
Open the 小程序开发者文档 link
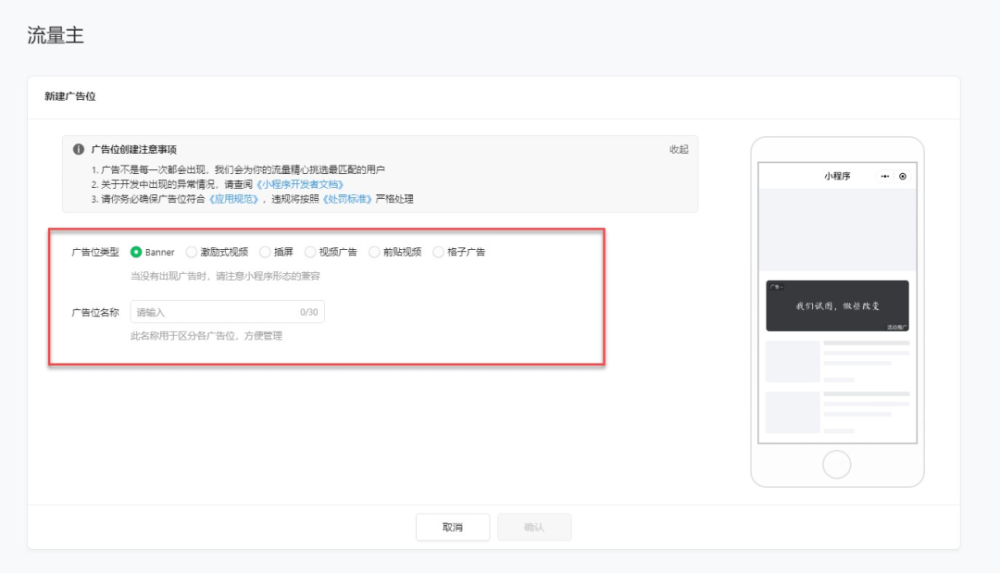pyautogui.click(x=300, y=184)
